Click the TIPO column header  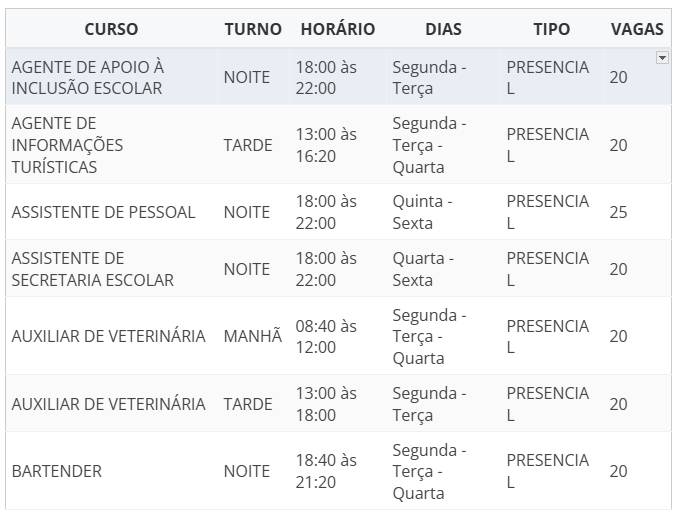(552, 29)
